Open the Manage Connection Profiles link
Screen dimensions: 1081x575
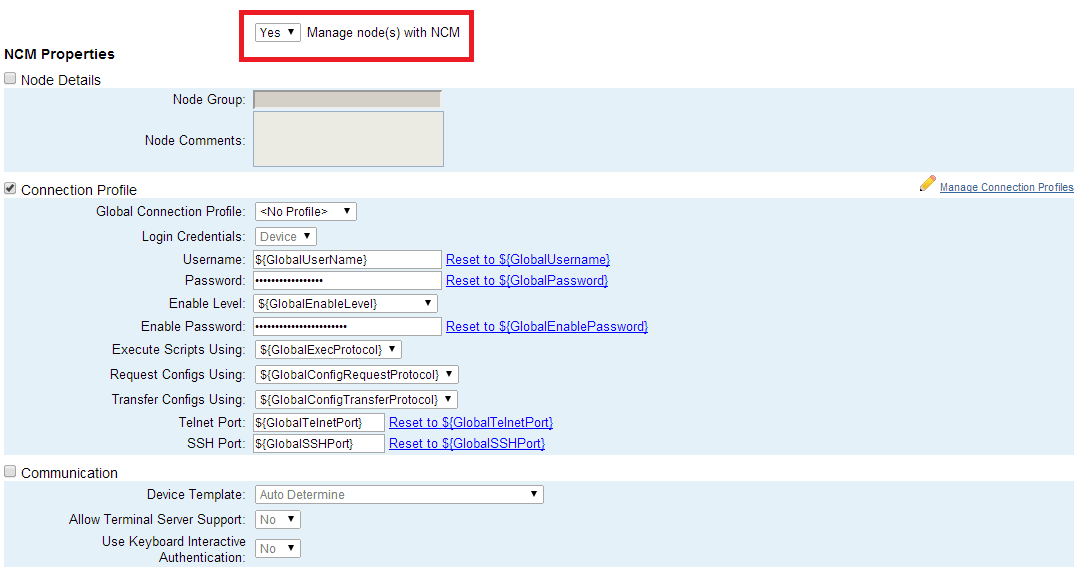[x=1007, y=187]
